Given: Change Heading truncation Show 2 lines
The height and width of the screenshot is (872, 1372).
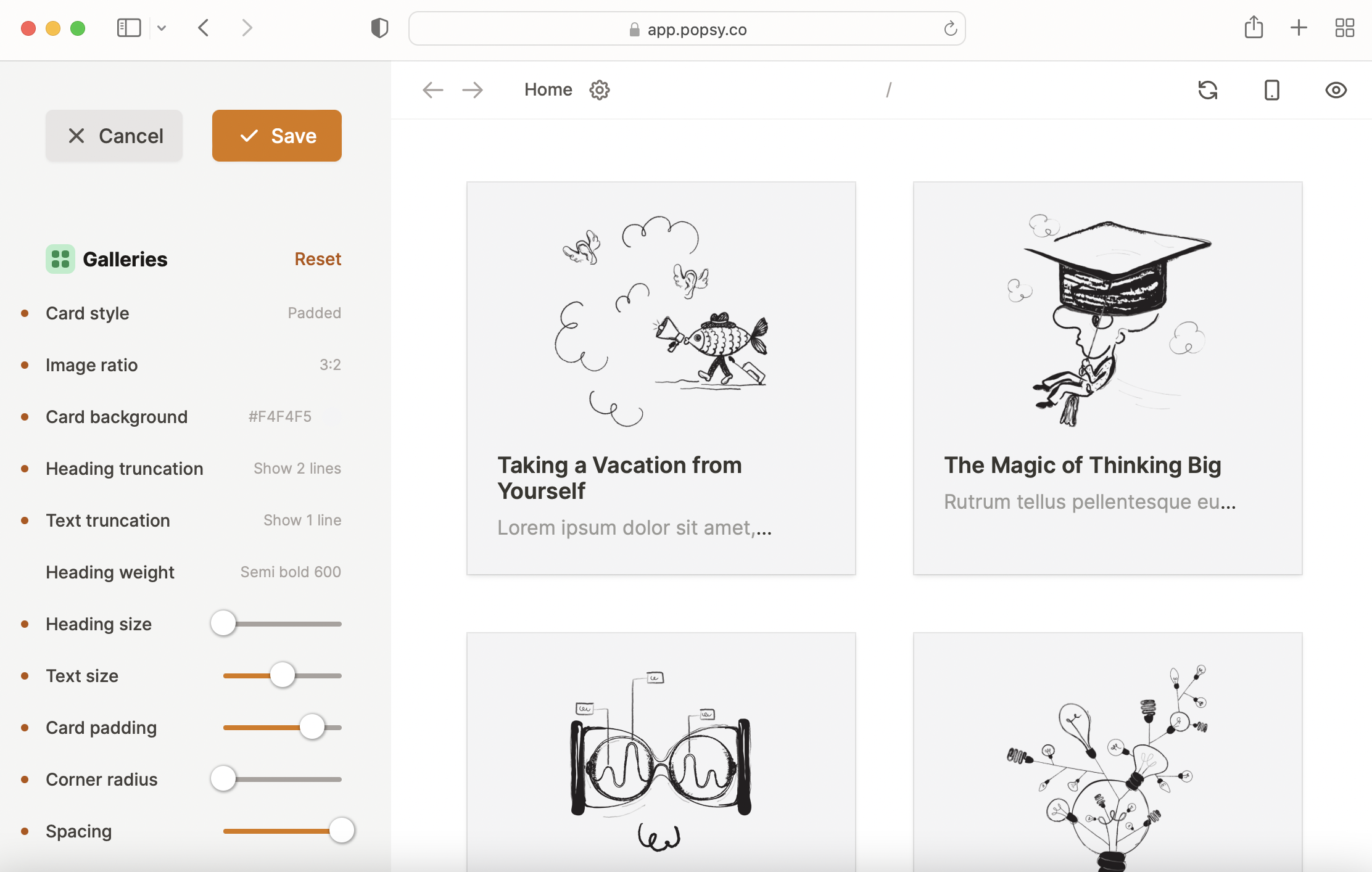Looking at the screenshot, I should click(297, 469).
